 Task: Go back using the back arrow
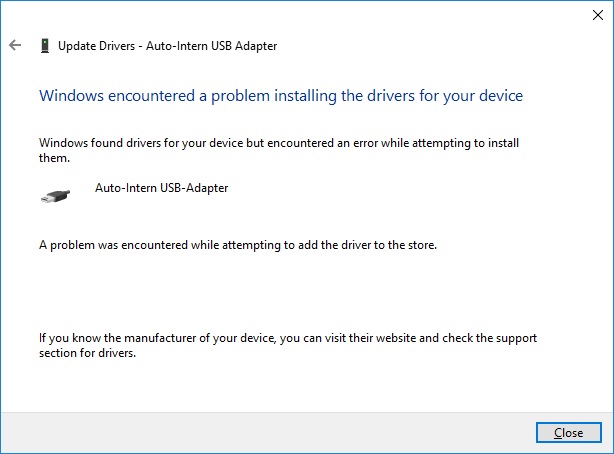point(15,45)
